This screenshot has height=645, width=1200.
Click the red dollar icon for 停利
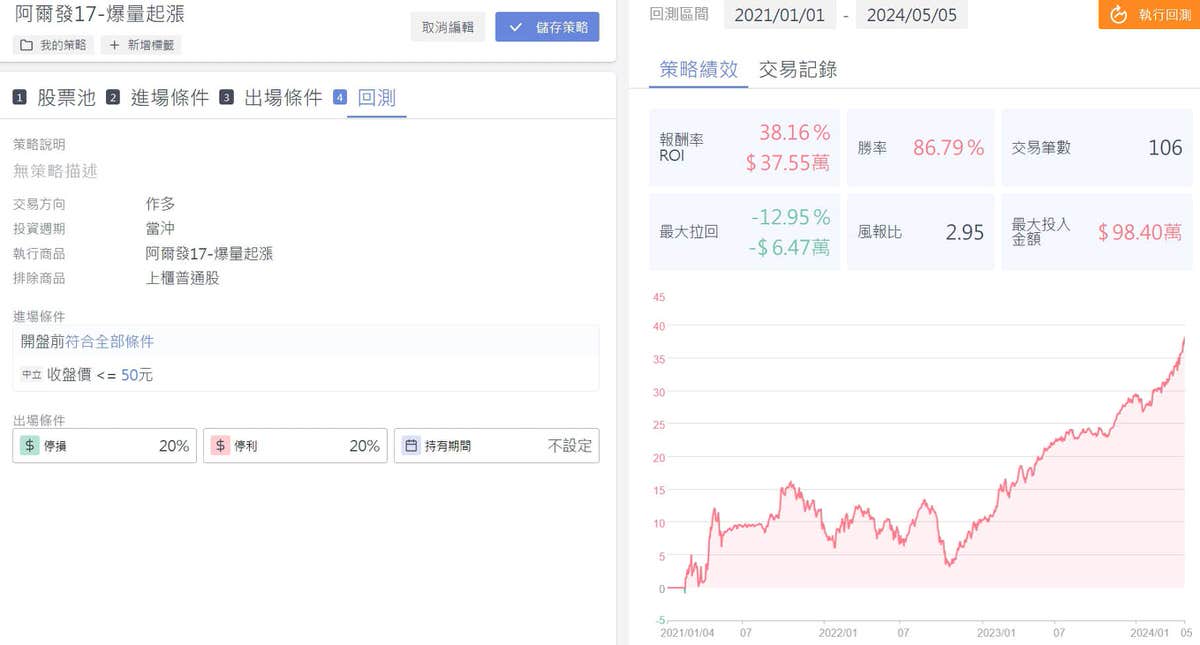[220, 446]
